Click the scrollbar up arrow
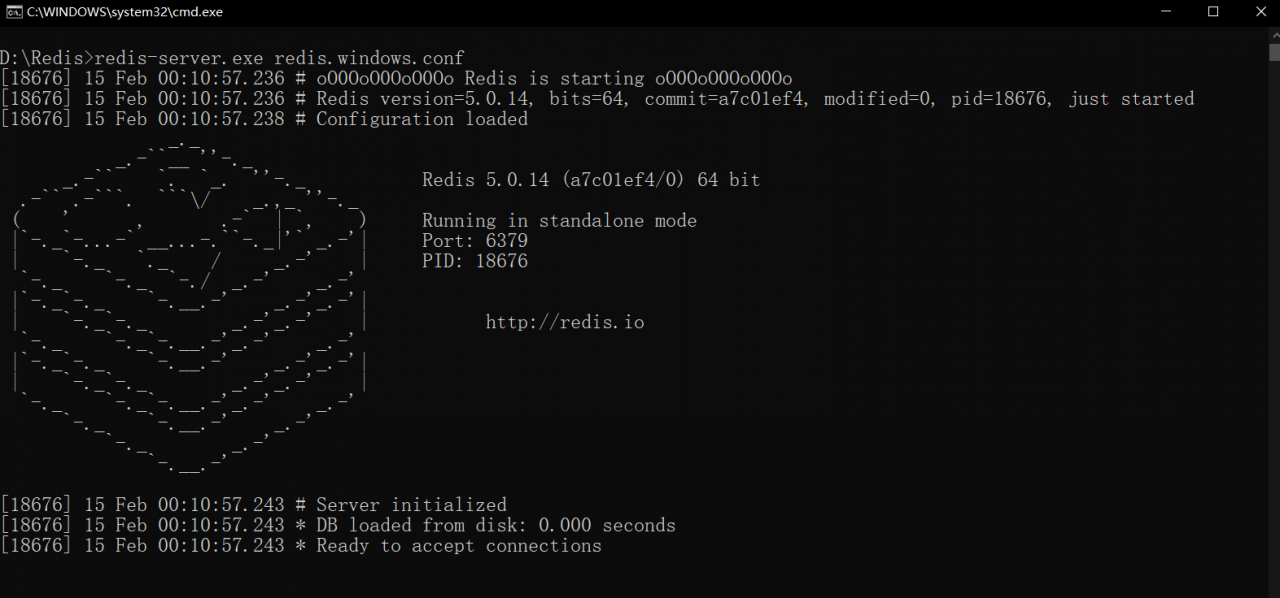 tap(1273, 35)
